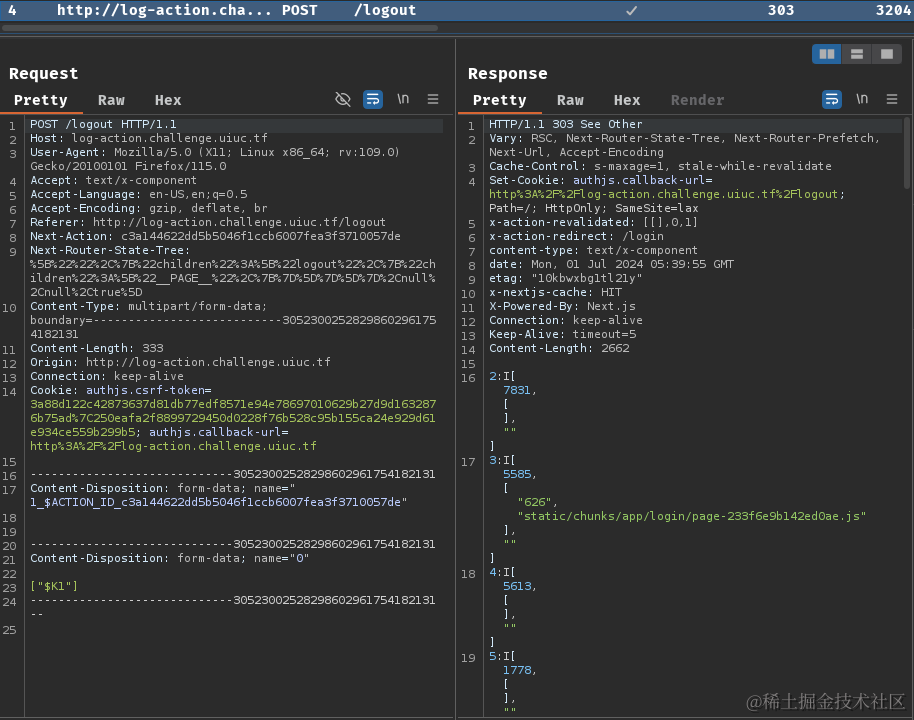Toggle word wrap icon in Request panel
The image size is (914, 720).
[373, 99]
